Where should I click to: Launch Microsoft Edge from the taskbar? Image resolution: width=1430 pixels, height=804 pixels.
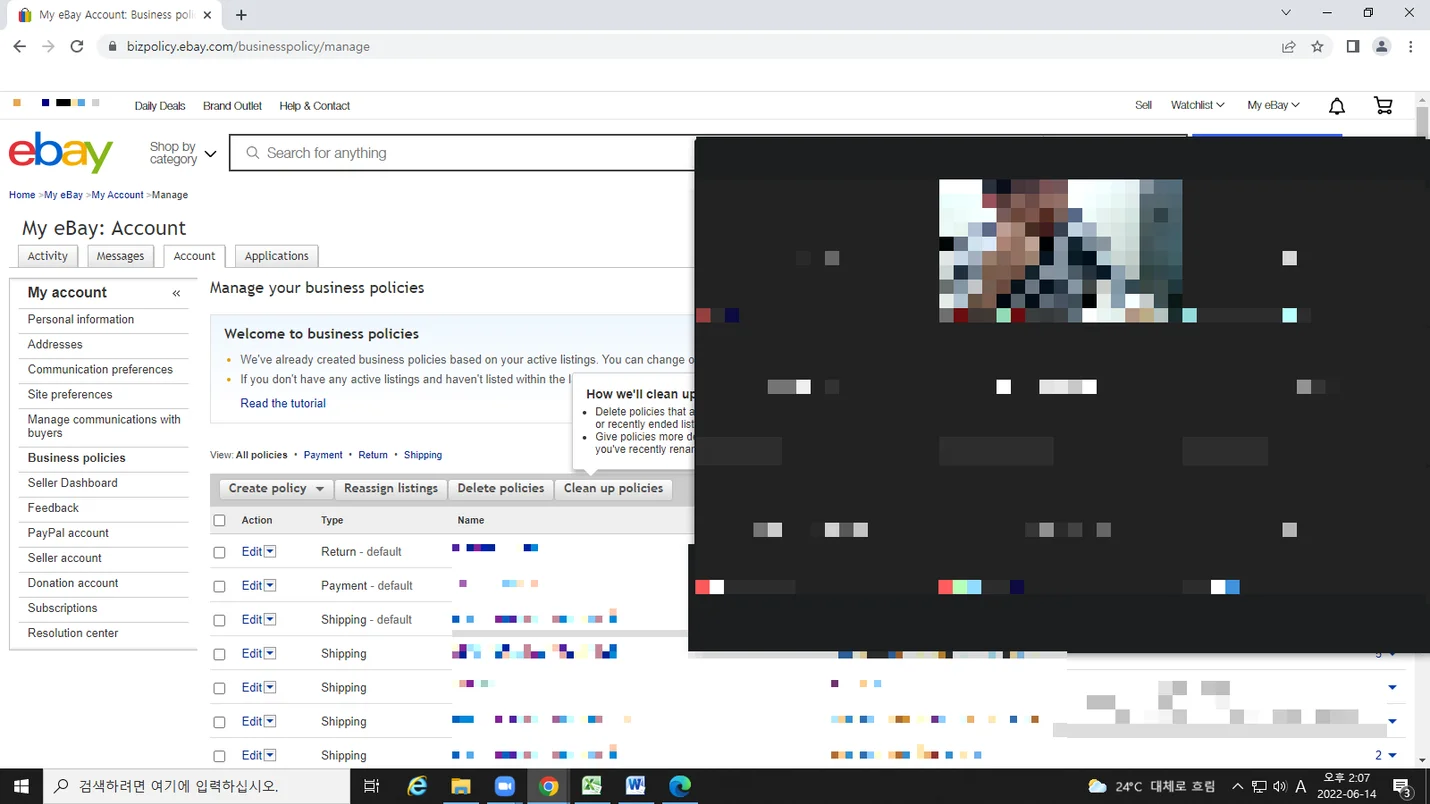(680, 786)
